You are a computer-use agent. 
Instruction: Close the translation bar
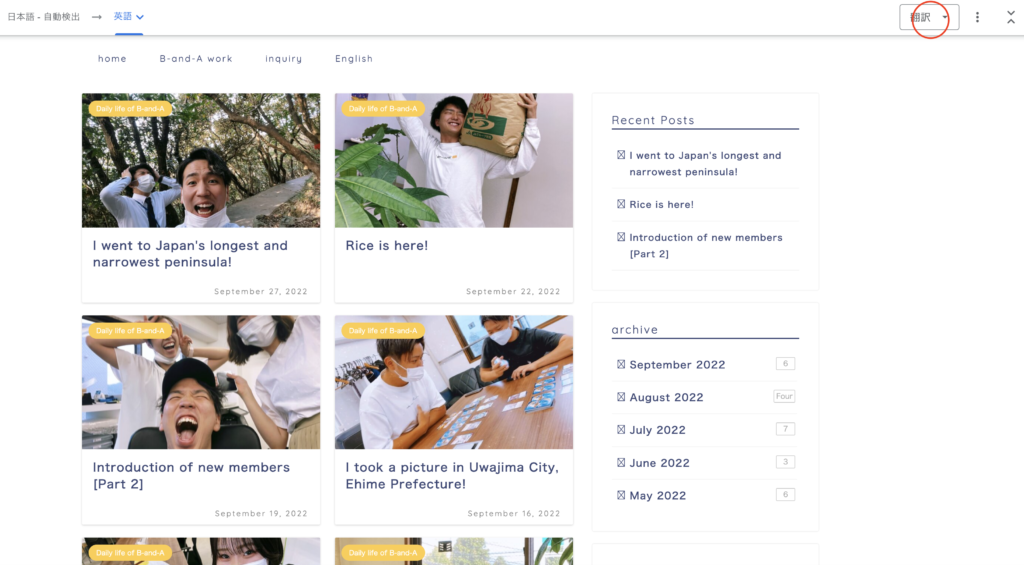pyautogui.click(x=1010, y=18)
